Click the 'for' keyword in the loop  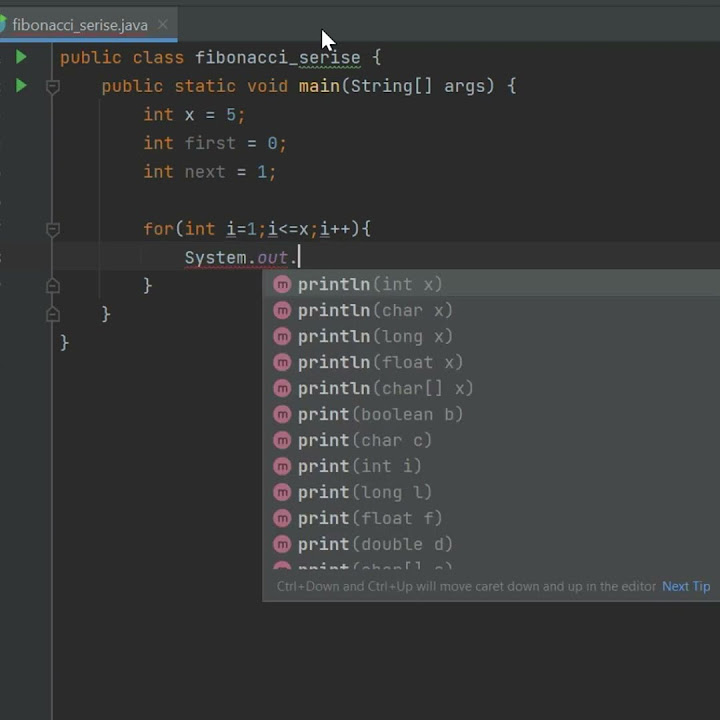click(158, 229)
